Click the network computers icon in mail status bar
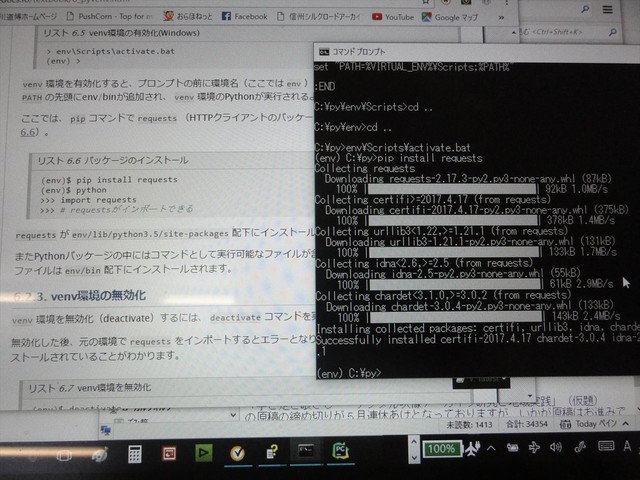Viewport: 640px width, 480px height. point(106,430)
